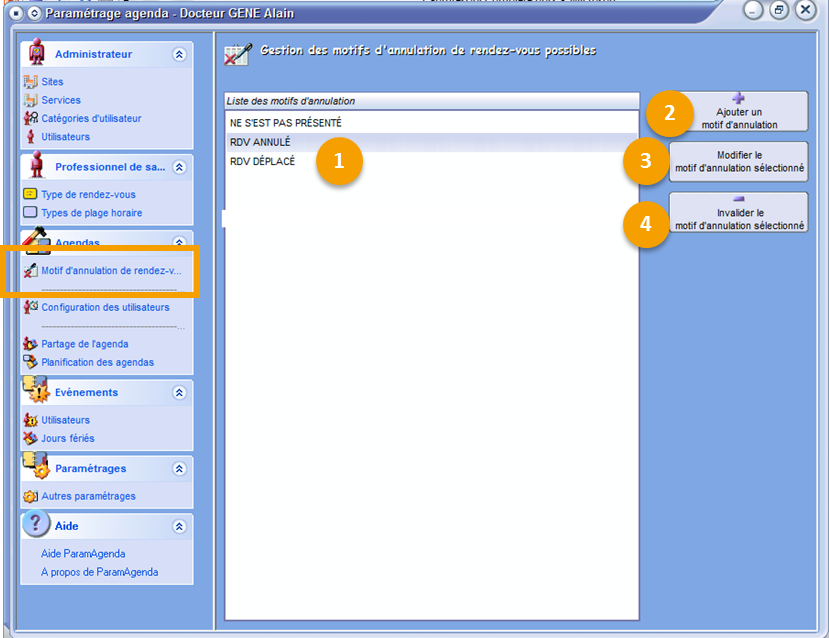Open Motif d'annulation de rendez-vous
The image size is (829, 638).
coord(111,271)
